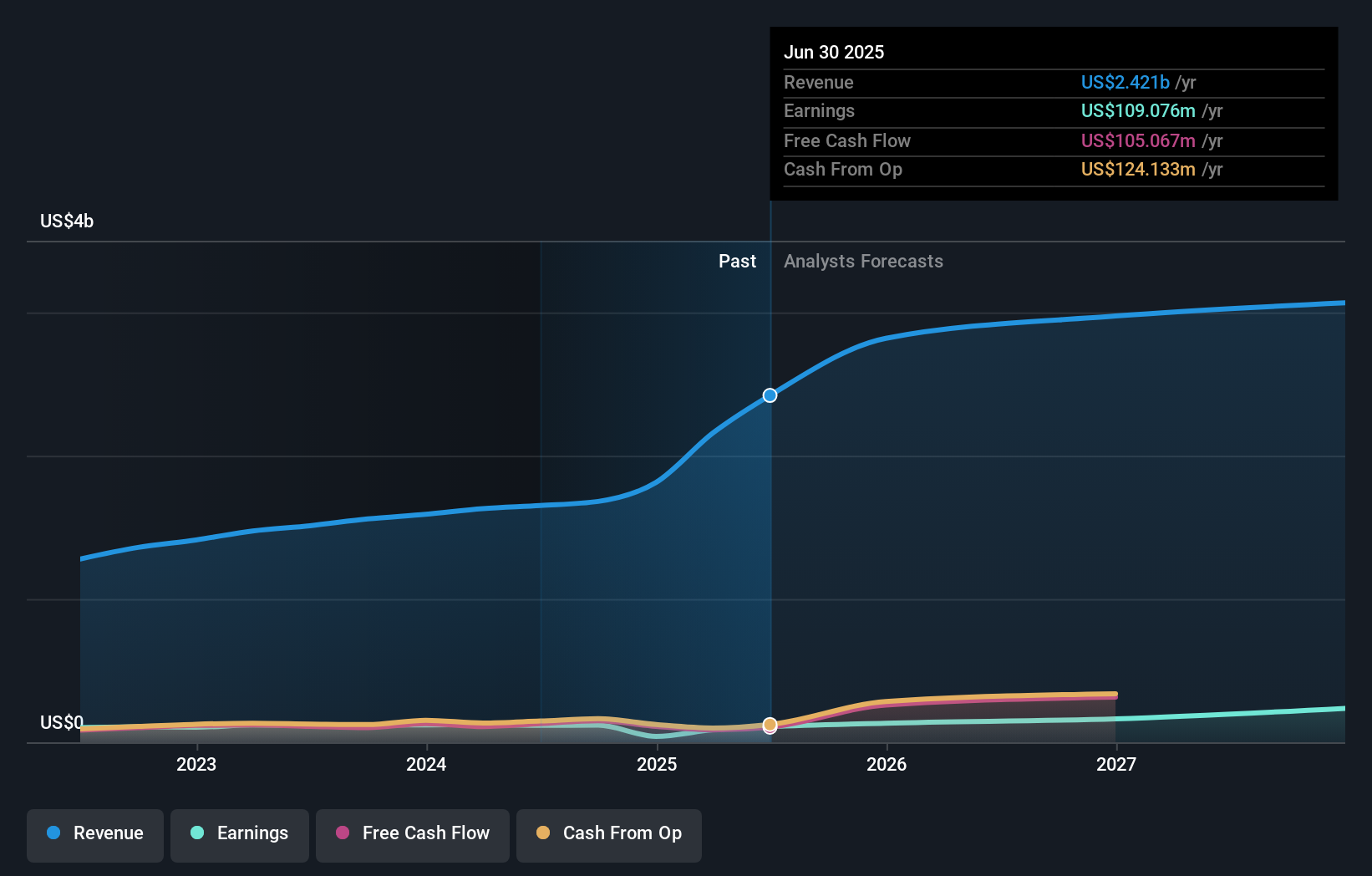
Task: Click the Analysts Forecasts label
Action: 863,262
